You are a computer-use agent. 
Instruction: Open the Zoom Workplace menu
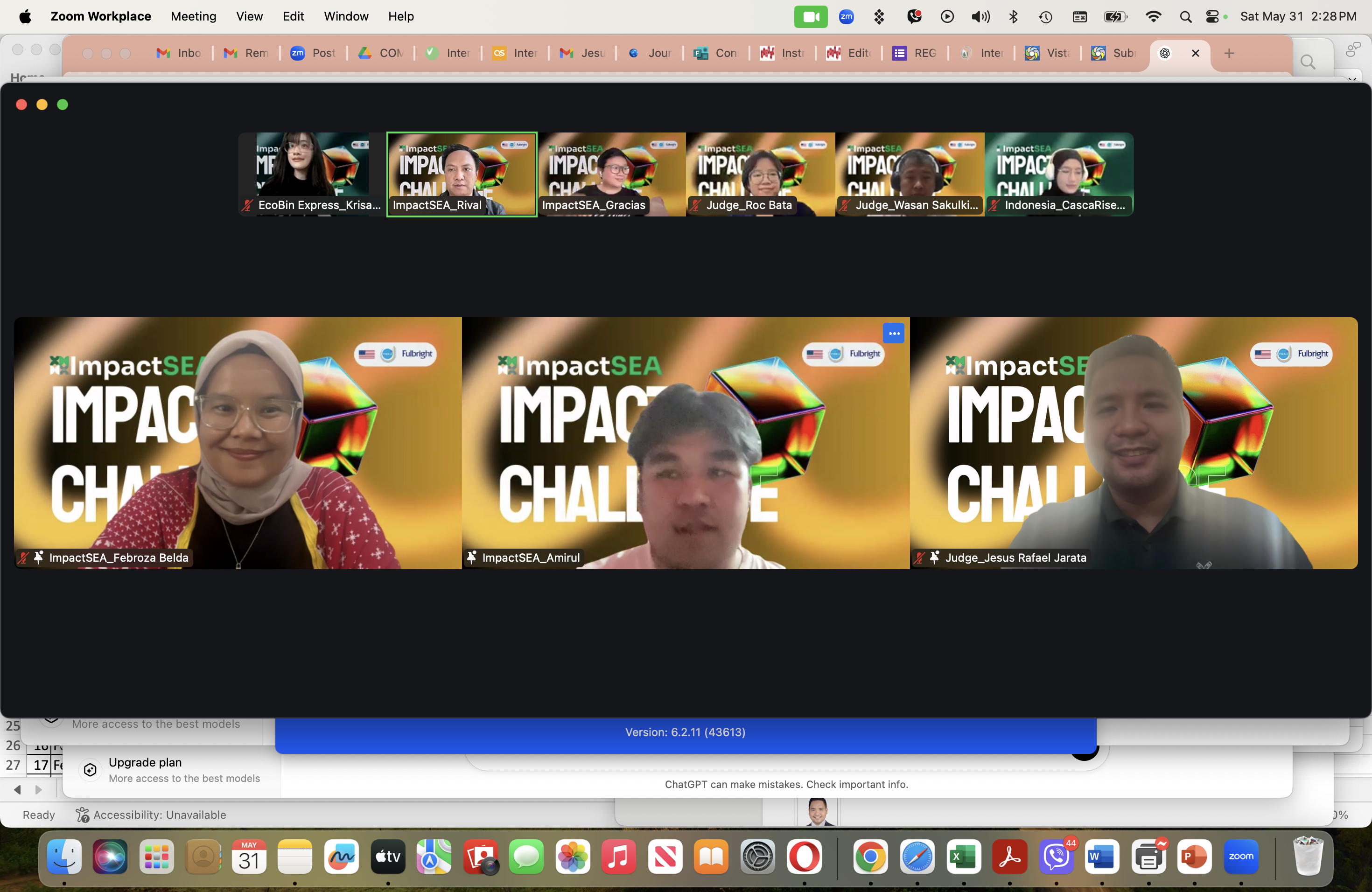click(101, 17)
